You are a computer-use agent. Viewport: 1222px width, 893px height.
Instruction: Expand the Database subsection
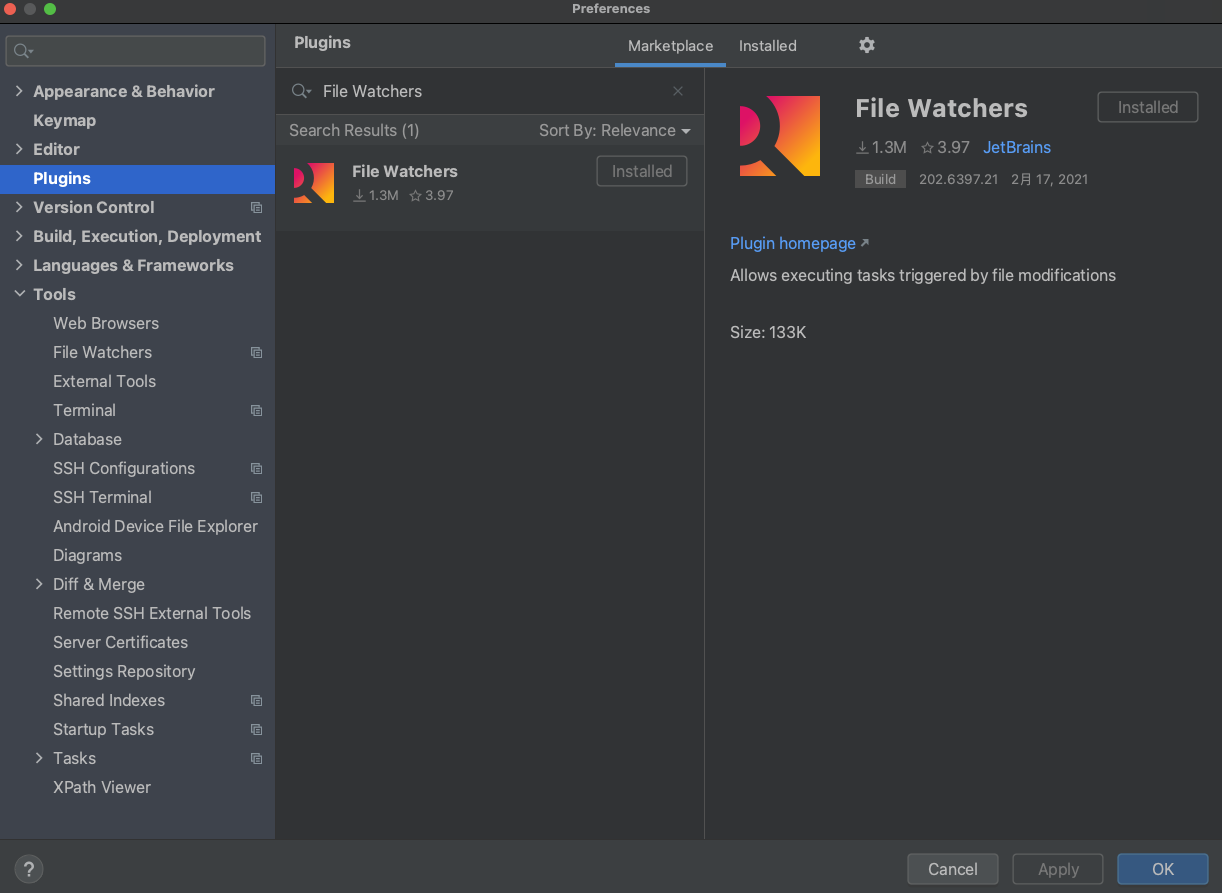tap(39, 439)
